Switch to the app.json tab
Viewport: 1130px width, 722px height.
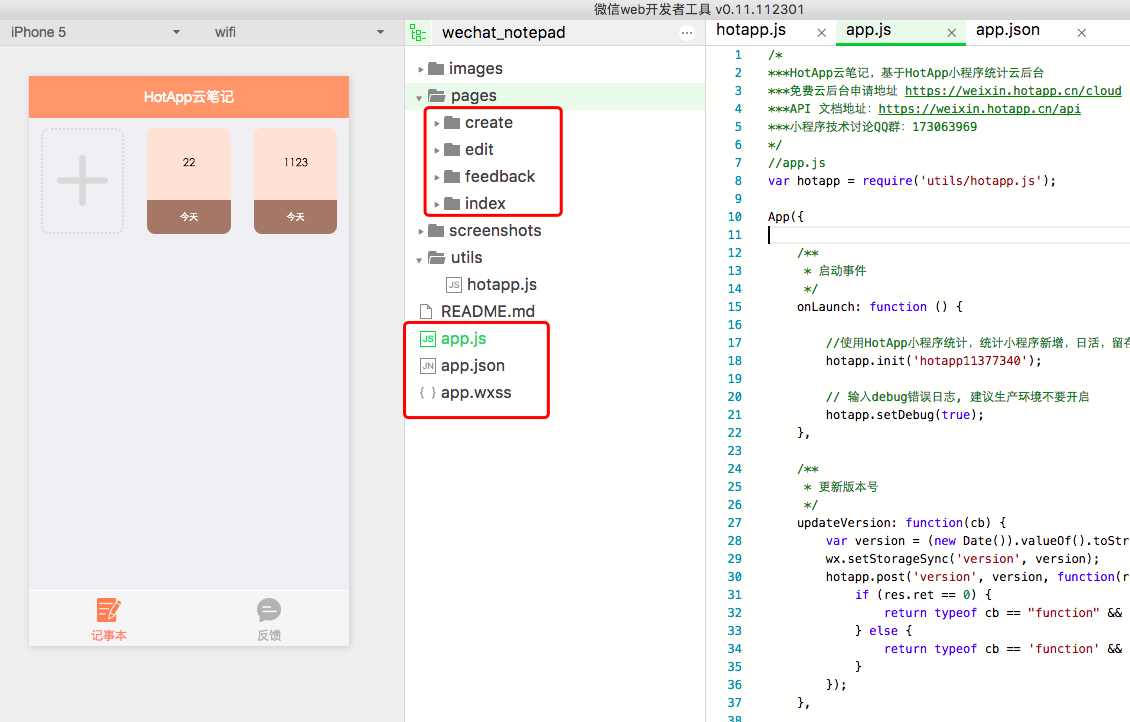click(1007, 30)
